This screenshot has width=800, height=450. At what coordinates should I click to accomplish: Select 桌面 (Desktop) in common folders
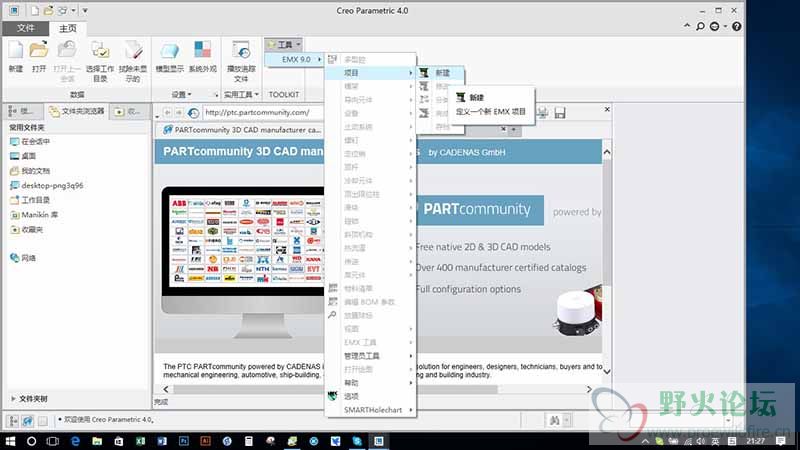coord(23,156)
